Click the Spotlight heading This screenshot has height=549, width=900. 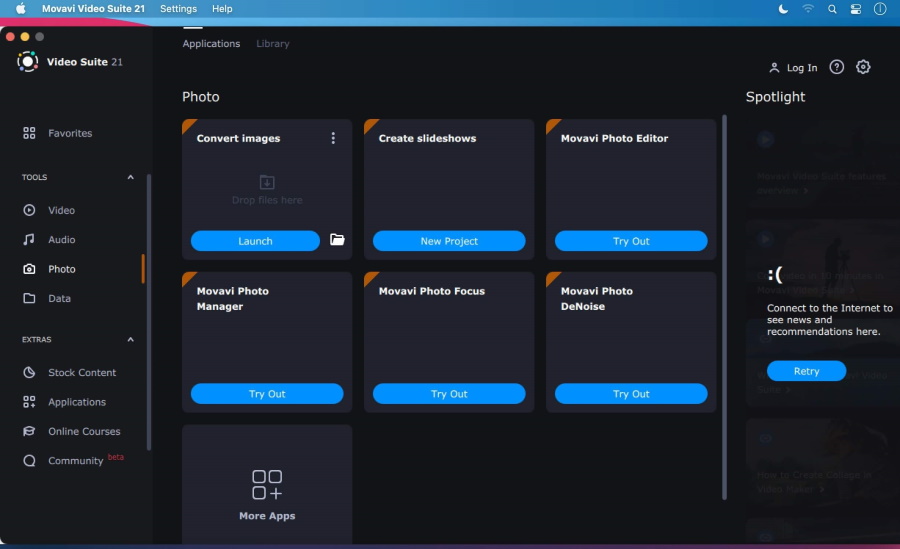click(775, 96)
